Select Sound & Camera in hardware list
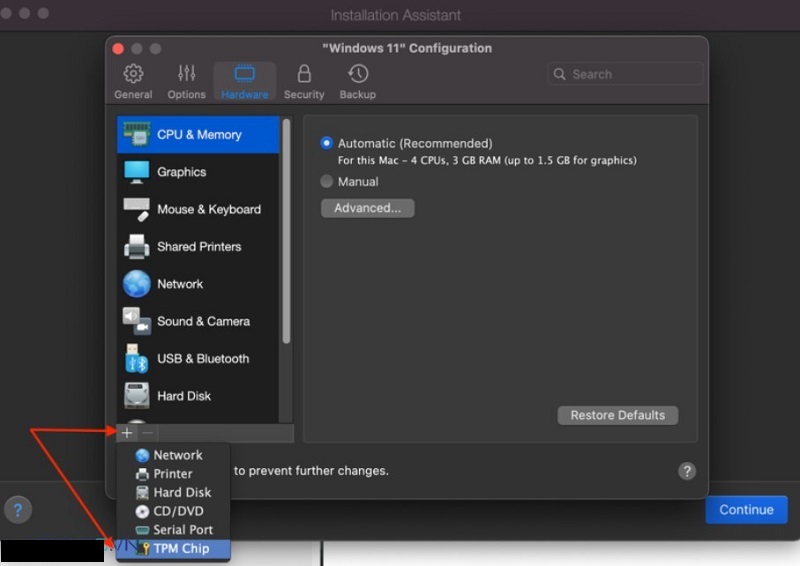This screenshot has width=800, height=566. pyautogui.click(x=198, y=321)
